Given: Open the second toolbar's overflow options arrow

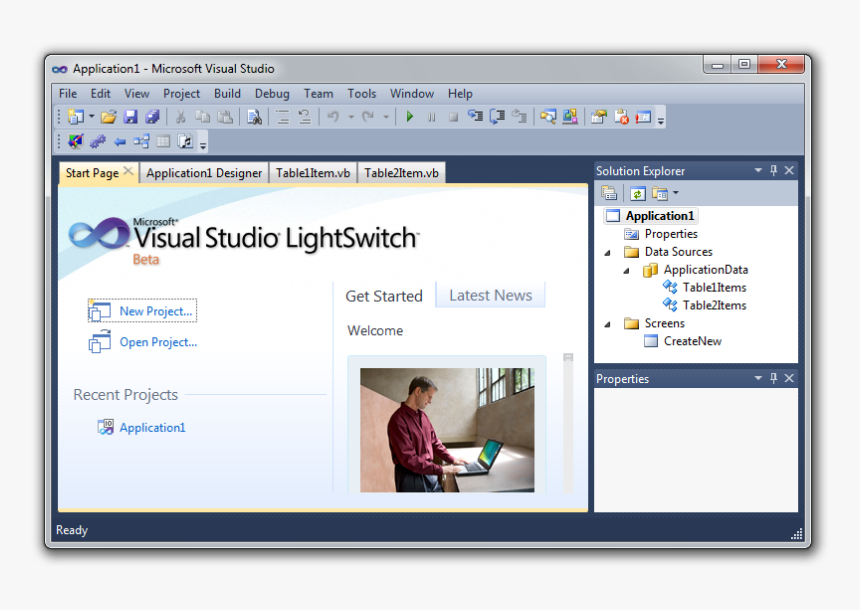Looking at the screenshot, I should (x=203, y=144).
